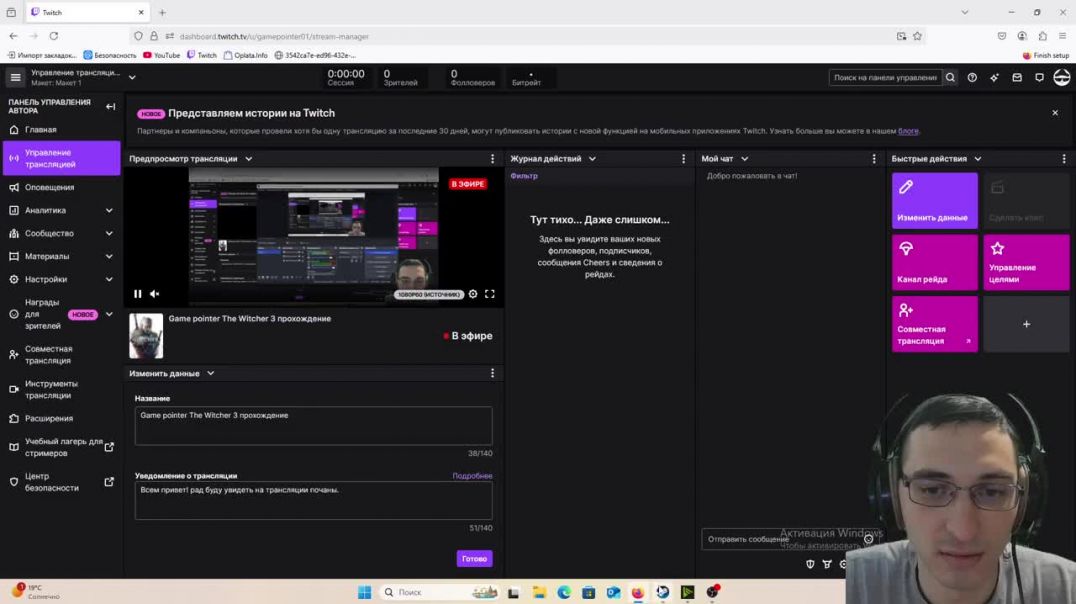Click the Совместная трансляция quick action tile
This screenshot has height=604, width=1076.
[x=935, y=324]
